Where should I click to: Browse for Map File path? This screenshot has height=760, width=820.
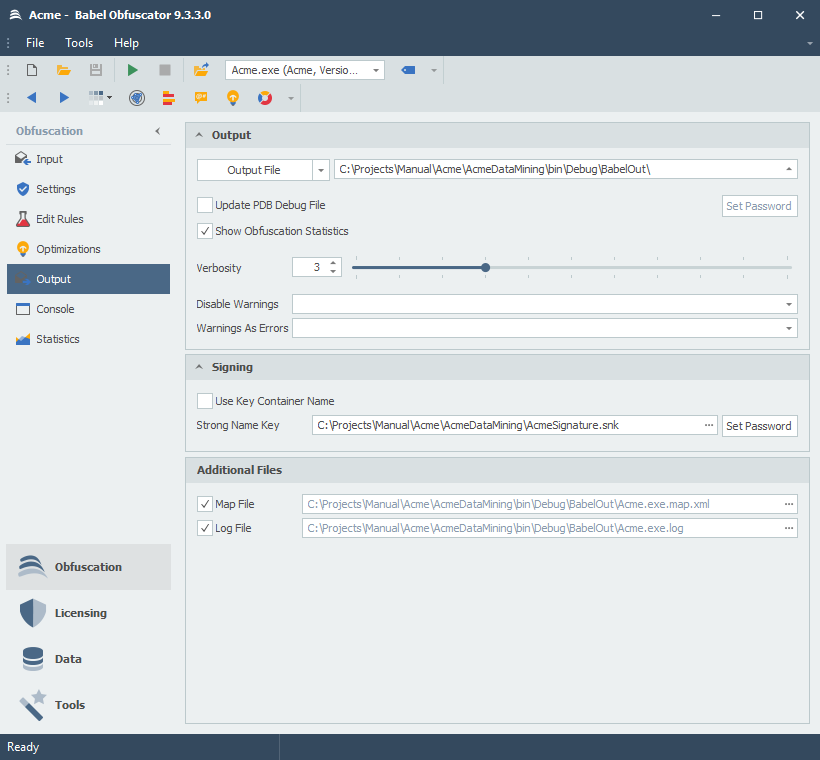coord(789,504)
